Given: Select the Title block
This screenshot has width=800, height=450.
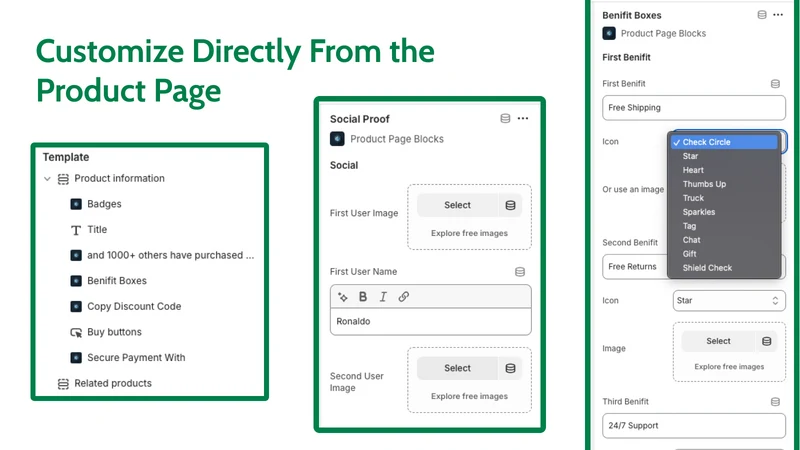Looking at the screenshot, I should coord(97,230).
